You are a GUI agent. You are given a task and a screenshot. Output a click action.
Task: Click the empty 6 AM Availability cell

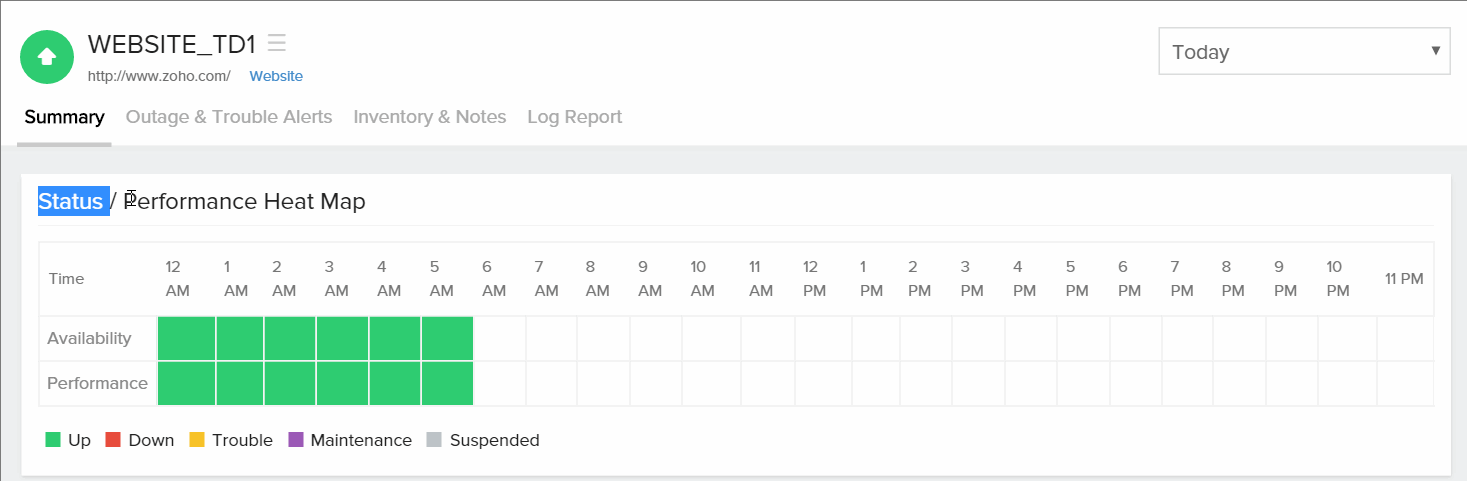499,338
